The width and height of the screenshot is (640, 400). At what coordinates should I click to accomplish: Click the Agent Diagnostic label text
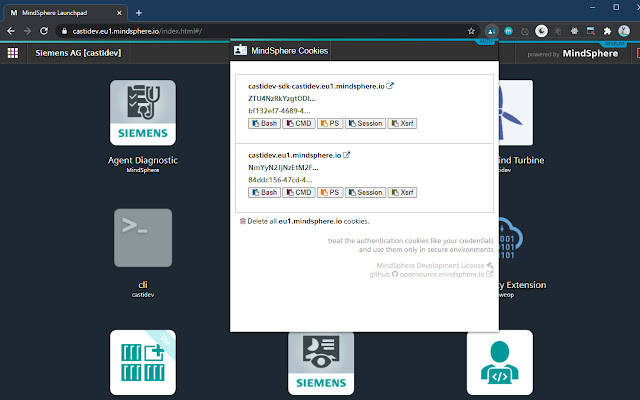143,160
